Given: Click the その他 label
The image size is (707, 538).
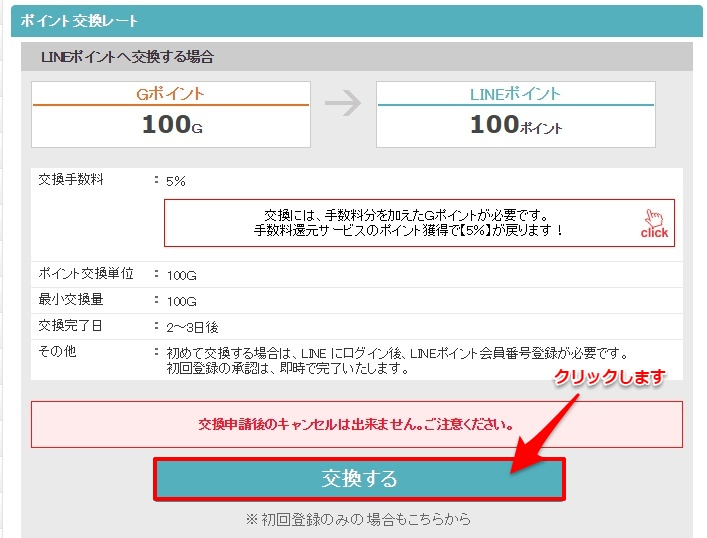Looking at the screenshot, I should (x=57, y=351).
